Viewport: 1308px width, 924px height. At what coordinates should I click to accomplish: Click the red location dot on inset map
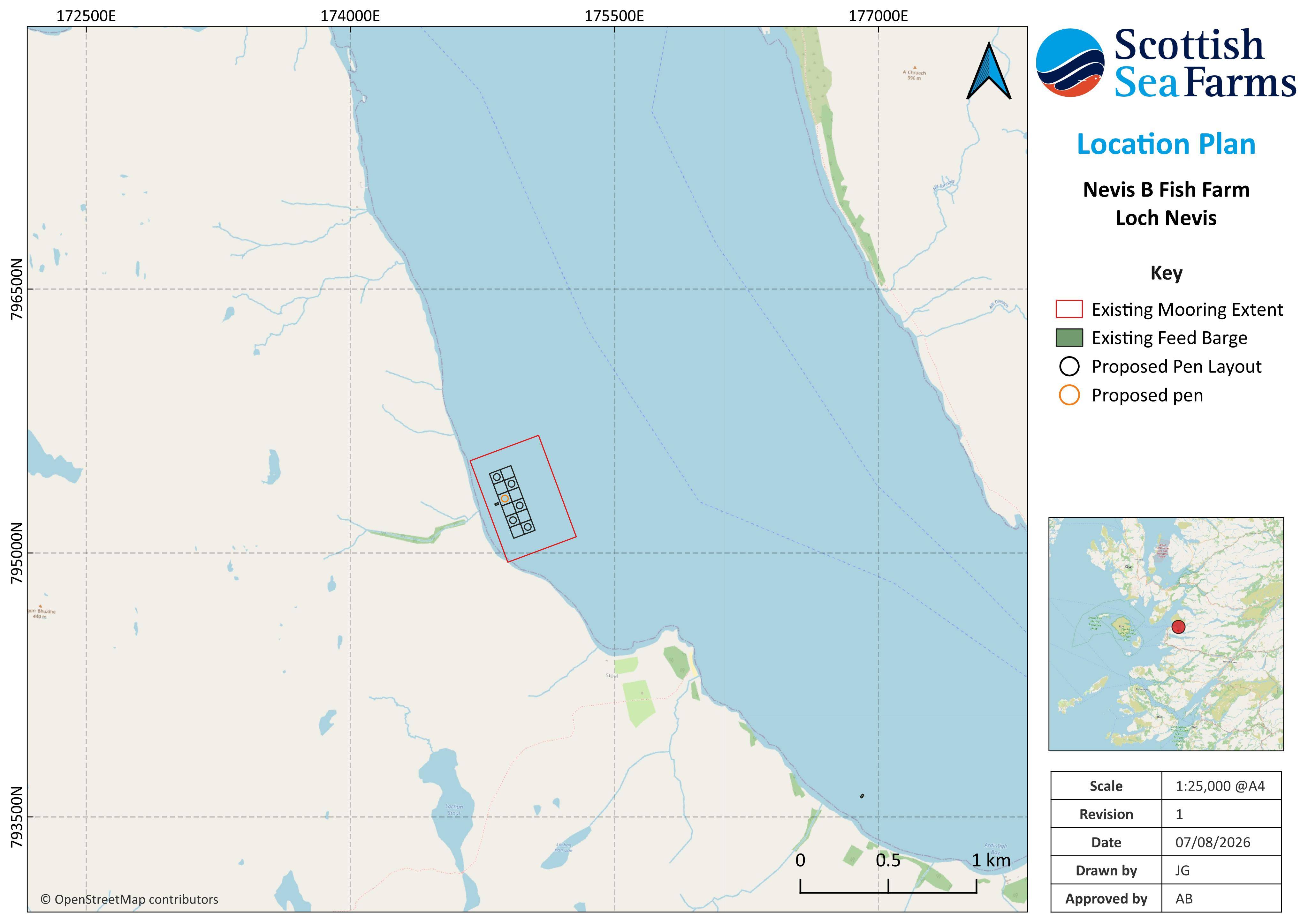(x=1178, y=627)
